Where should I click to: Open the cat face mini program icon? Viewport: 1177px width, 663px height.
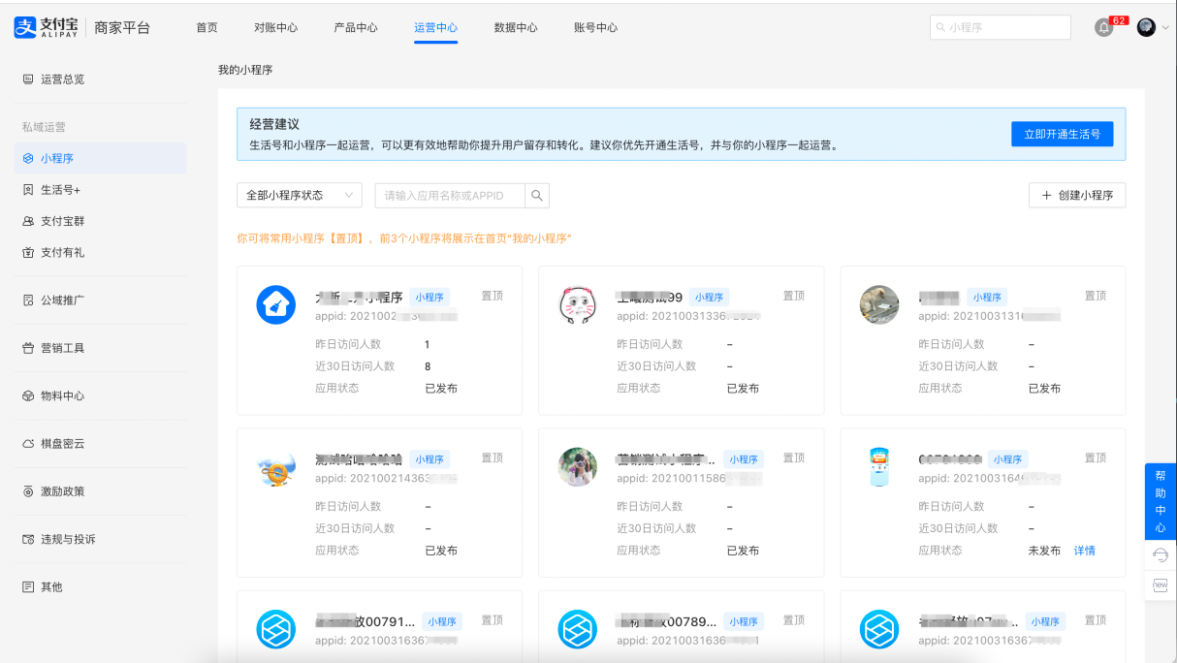(x=577, y=305)
